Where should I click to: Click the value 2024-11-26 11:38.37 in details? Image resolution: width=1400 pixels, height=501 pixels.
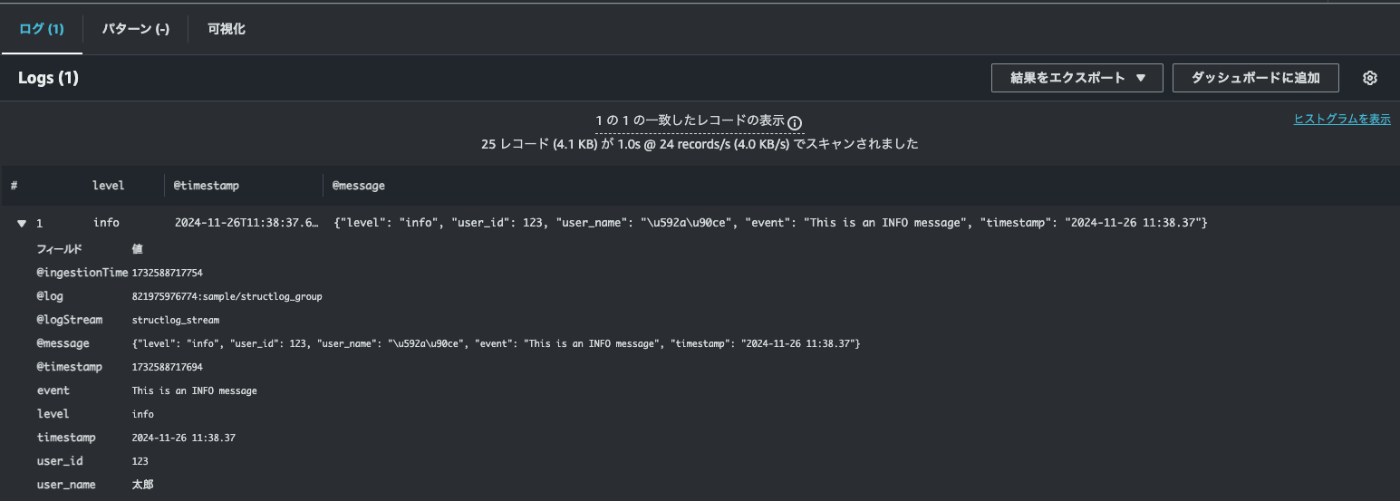(184, 438)
